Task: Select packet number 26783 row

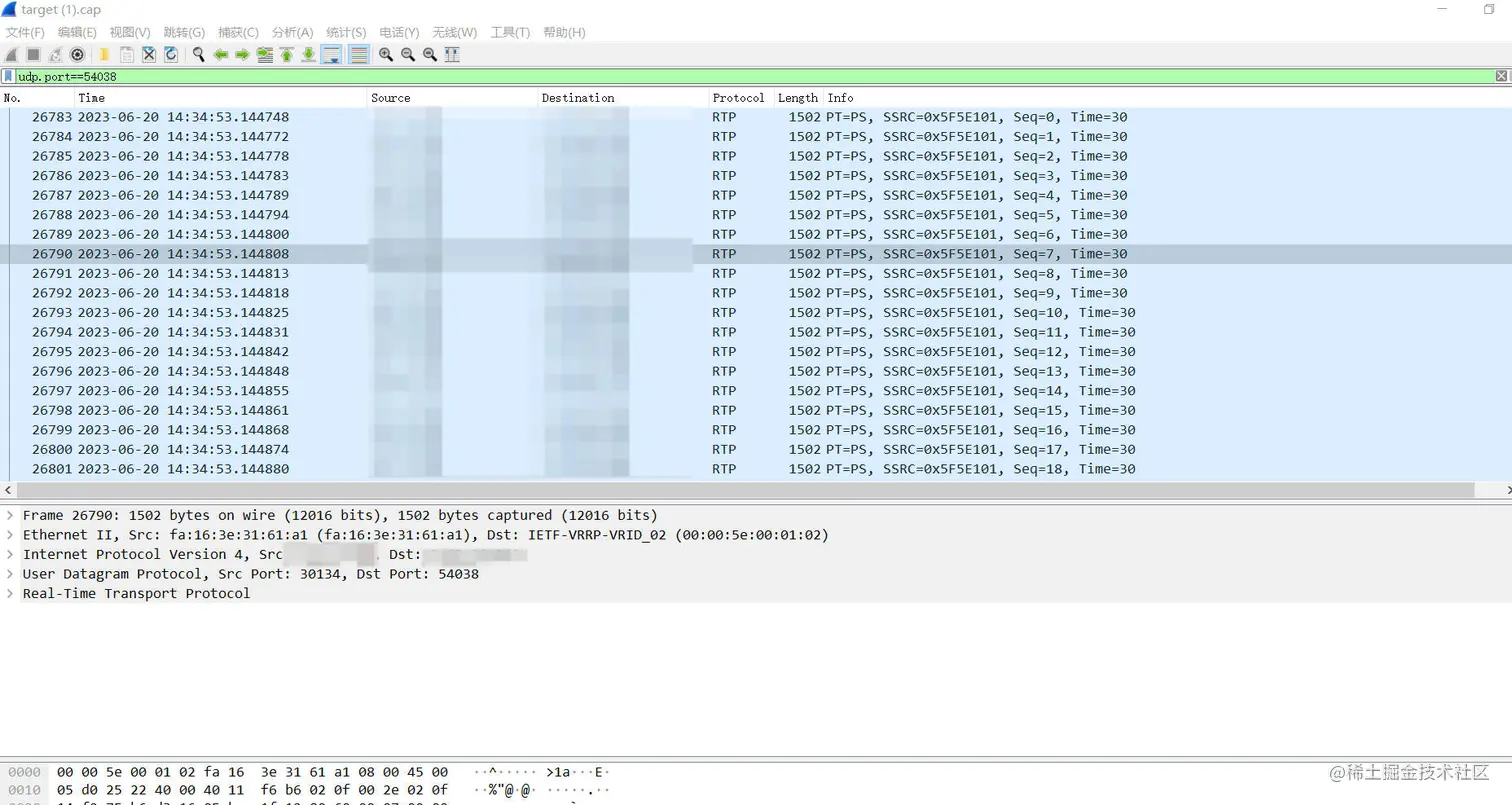Action: coord(756,117)
